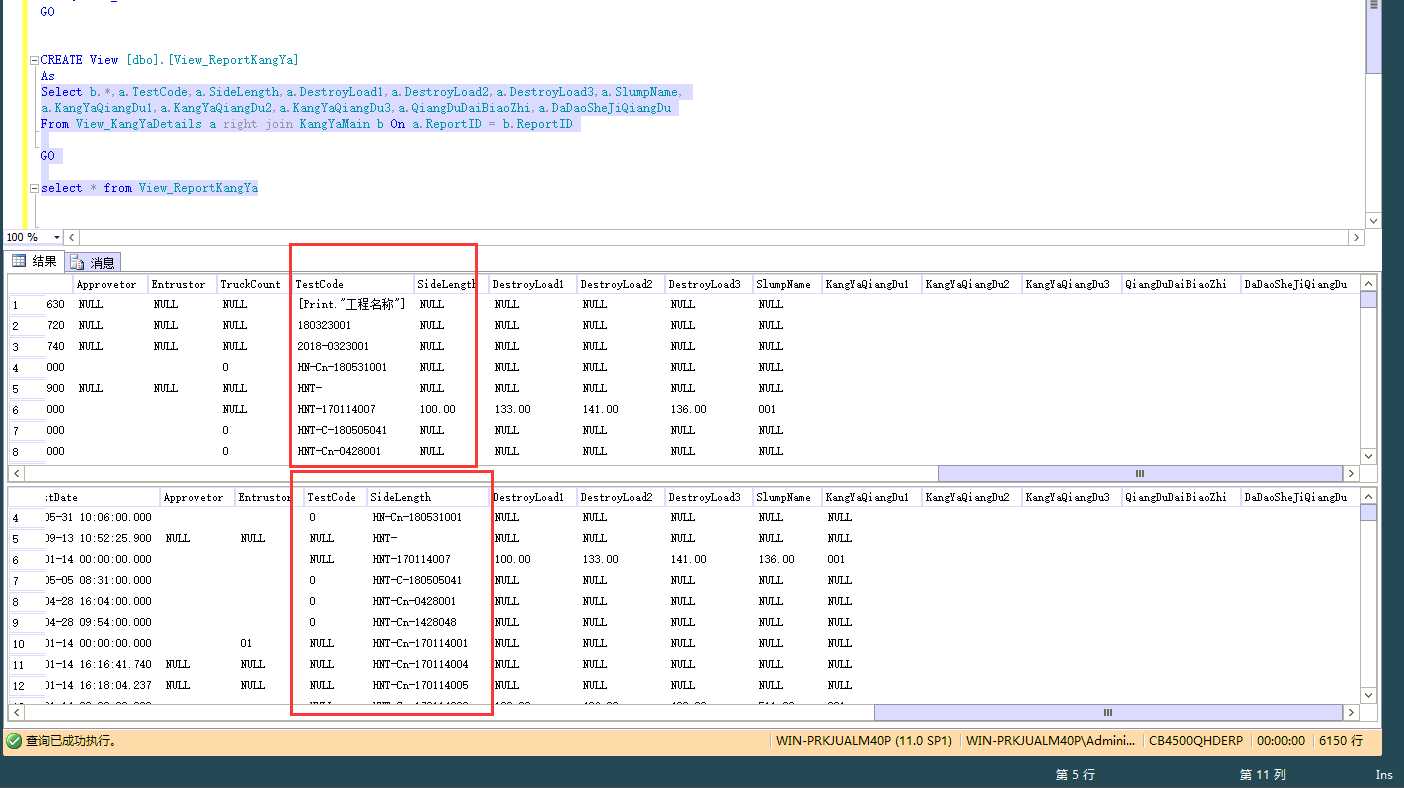Viewport: 1404px width, 788px height.
Task: Select row header 1 in first result grid
Action: coord(26,304)
